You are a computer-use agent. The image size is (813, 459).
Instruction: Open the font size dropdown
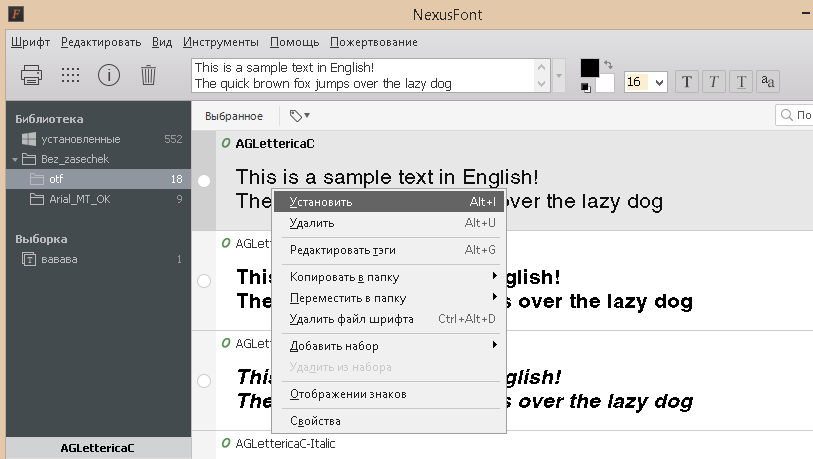tap(659, 82)
